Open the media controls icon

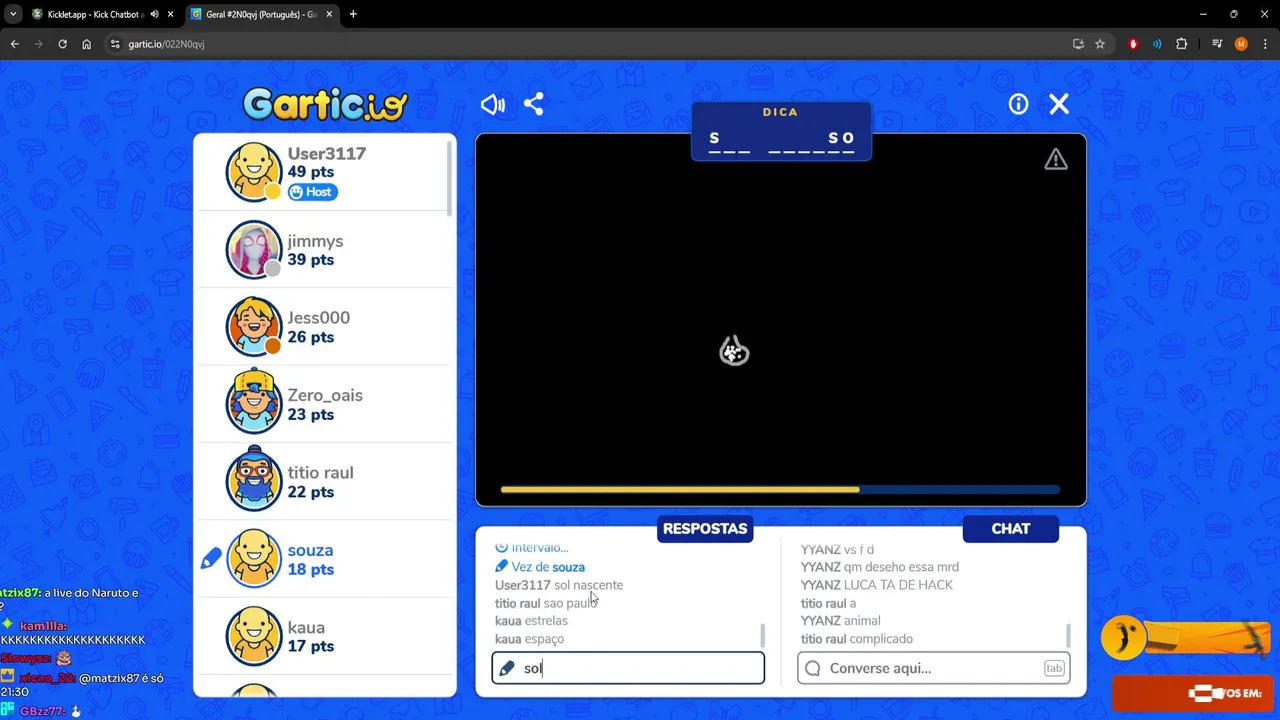click(x=1217, y=44)
